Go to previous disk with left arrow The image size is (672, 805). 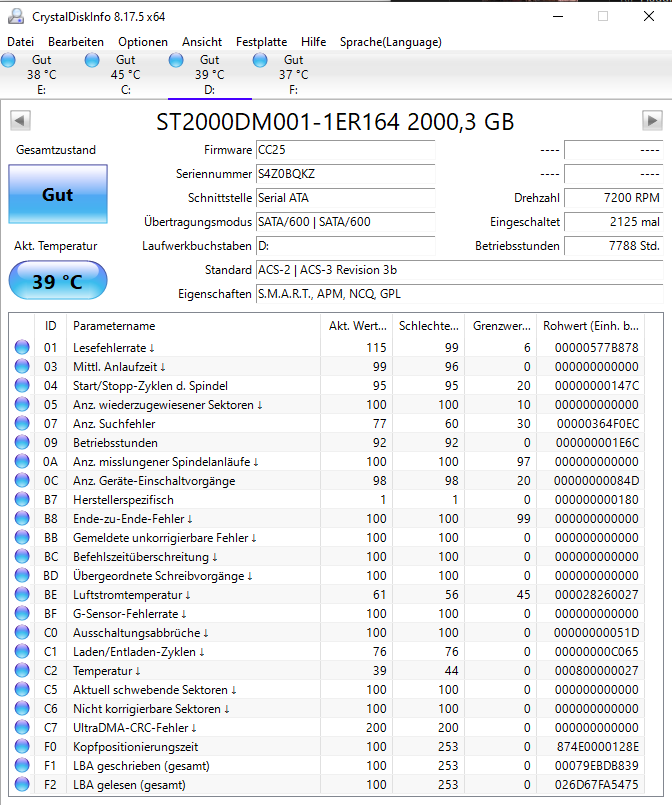(x=20, y=121)
